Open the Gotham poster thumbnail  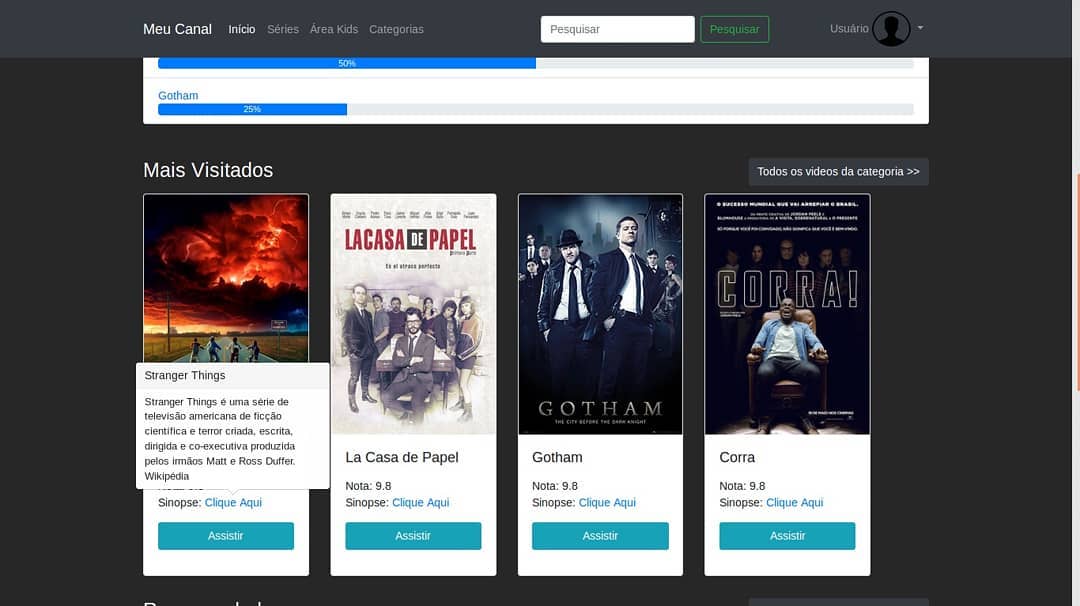click(600, 314)
